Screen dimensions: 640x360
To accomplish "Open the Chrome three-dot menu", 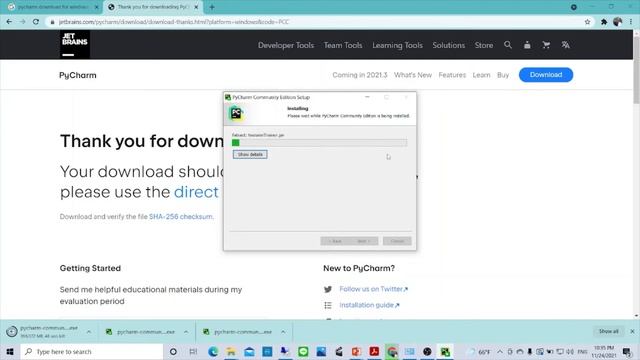I will [631, 22].
